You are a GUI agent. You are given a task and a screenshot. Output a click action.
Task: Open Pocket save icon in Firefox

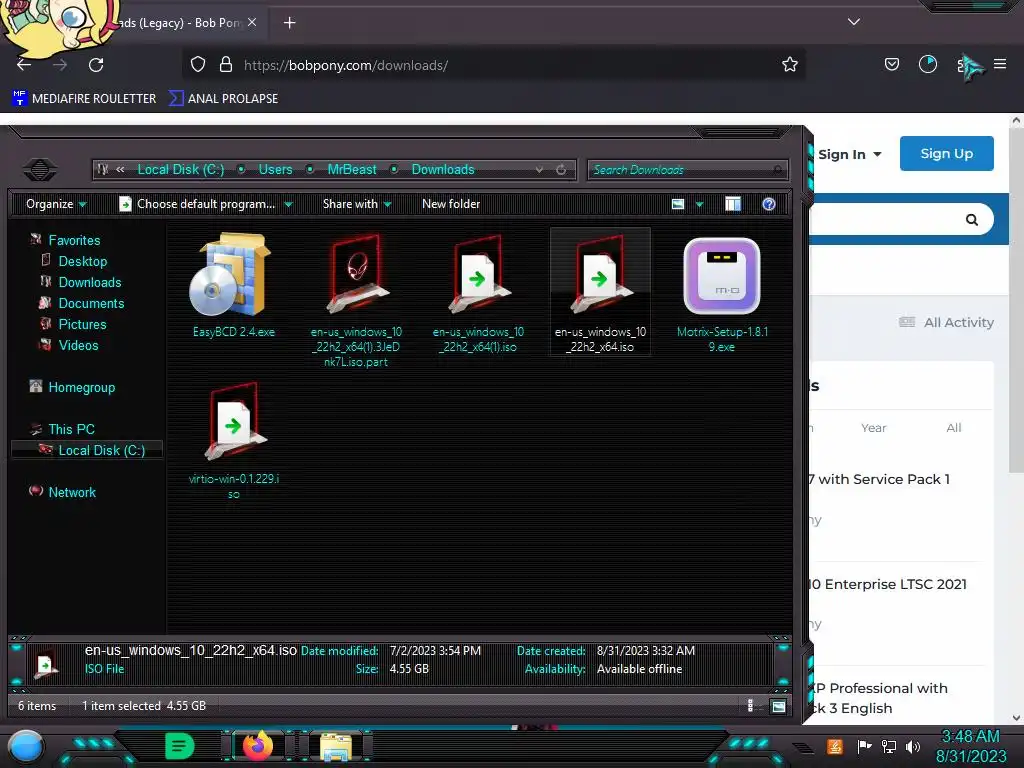[891, 65]
